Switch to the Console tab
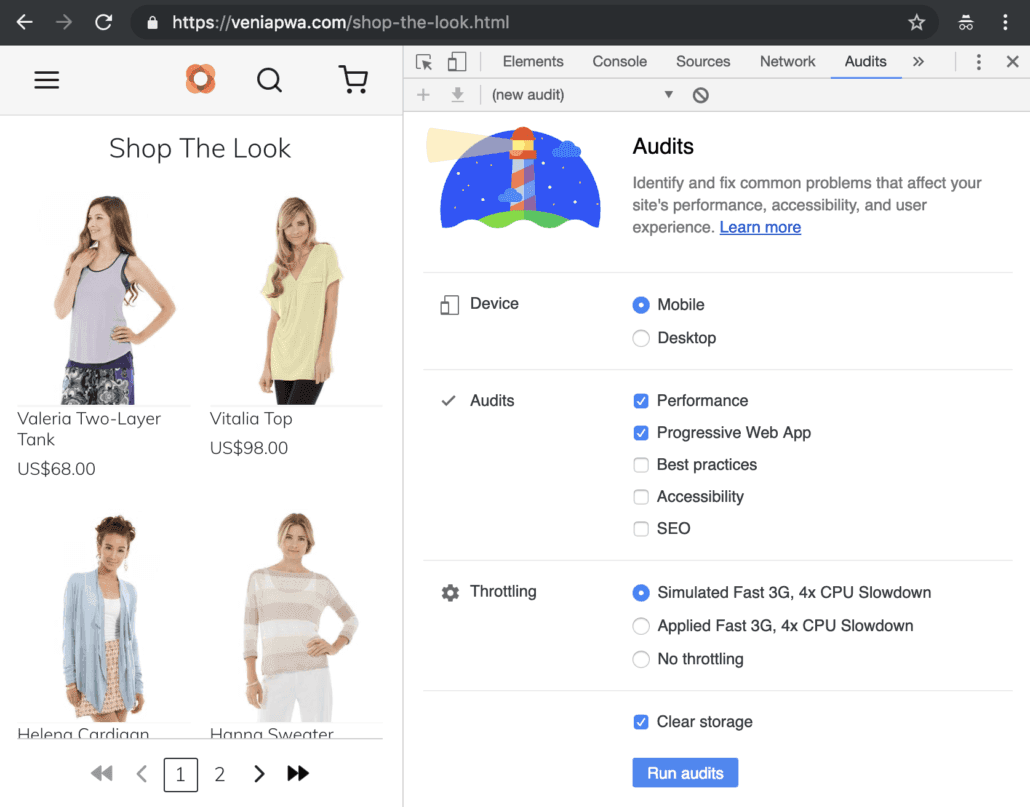 pyautogui.click(x=619, y=62)
